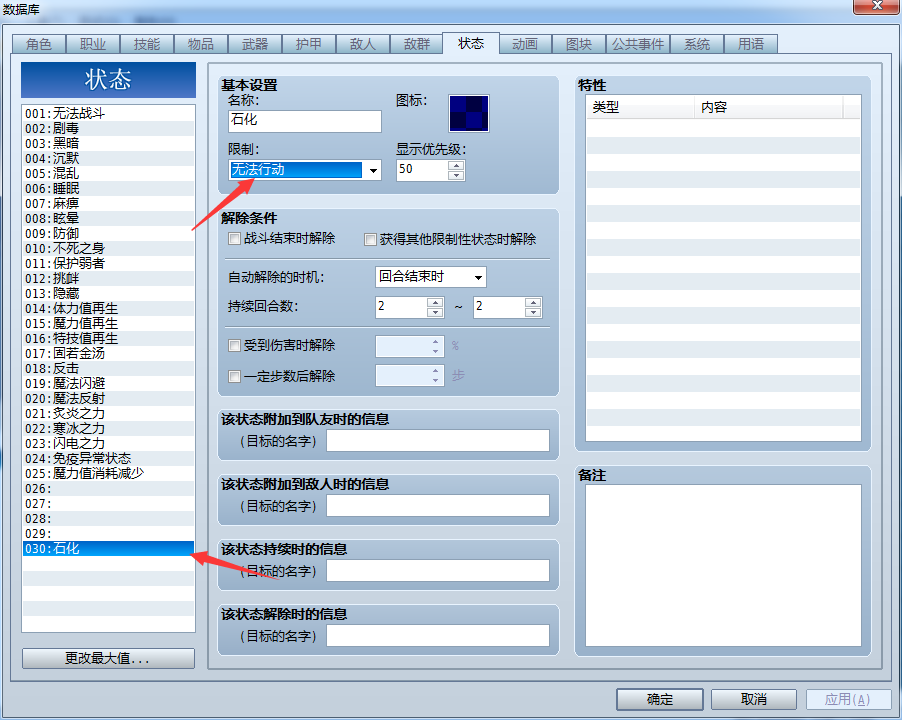The image size is (902, 720).
Task: Increase minimum 持续回合数 with up arrow
Action: click(435, 302)
